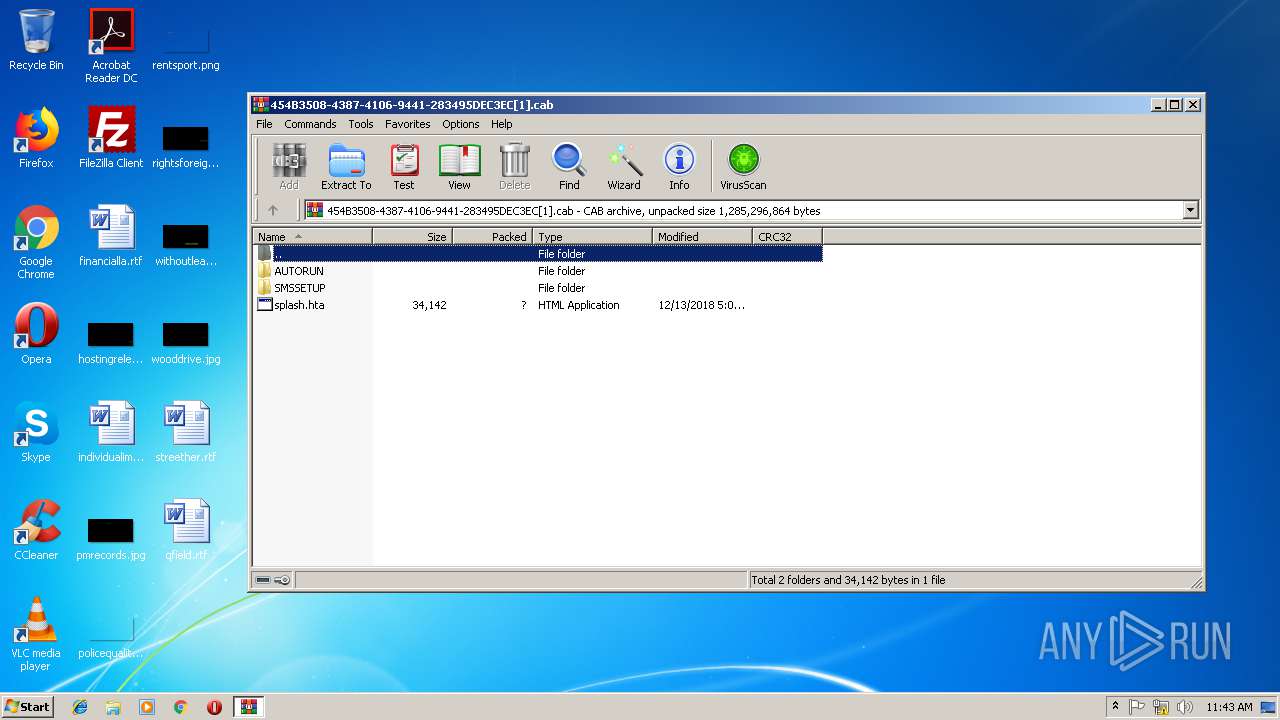
Task: Go up one folder level
Action: [272, 210]
